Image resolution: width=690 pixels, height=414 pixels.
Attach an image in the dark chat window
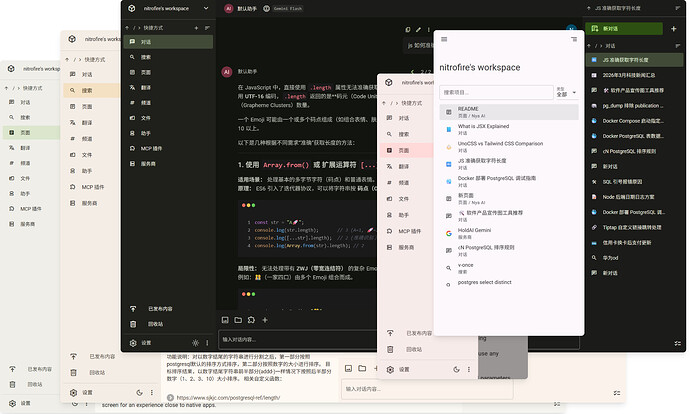tap(225, 320)
